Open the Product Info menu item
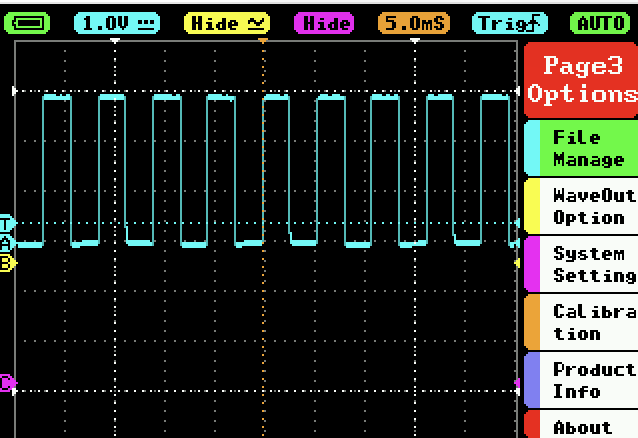Image resolution: width=638 pixels, height=438 pixels. pyautogui.click(x=581, y=381)
